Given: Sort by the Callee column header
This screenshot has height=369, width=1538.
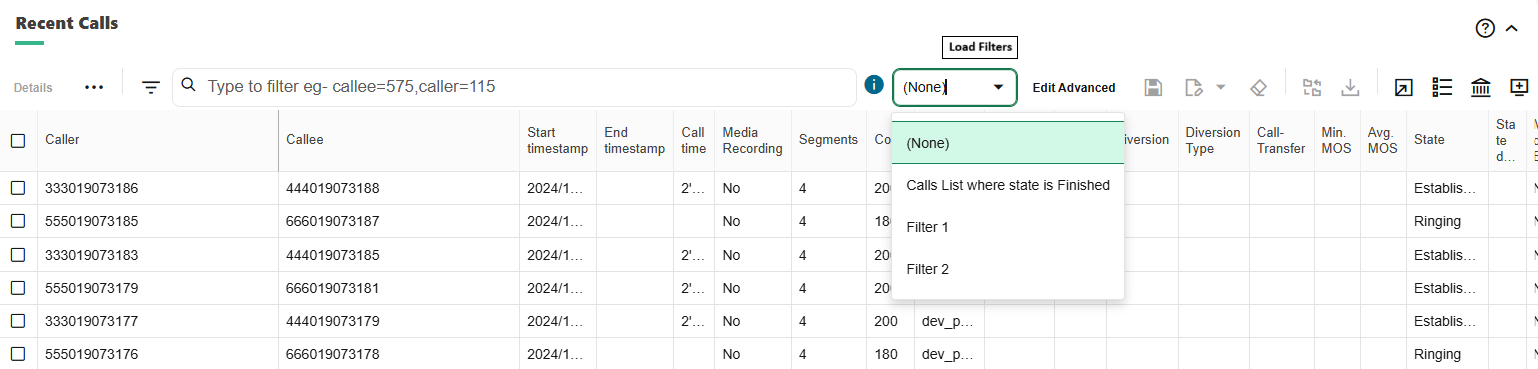Looking at the screenshot, I should tap(398, 140).
